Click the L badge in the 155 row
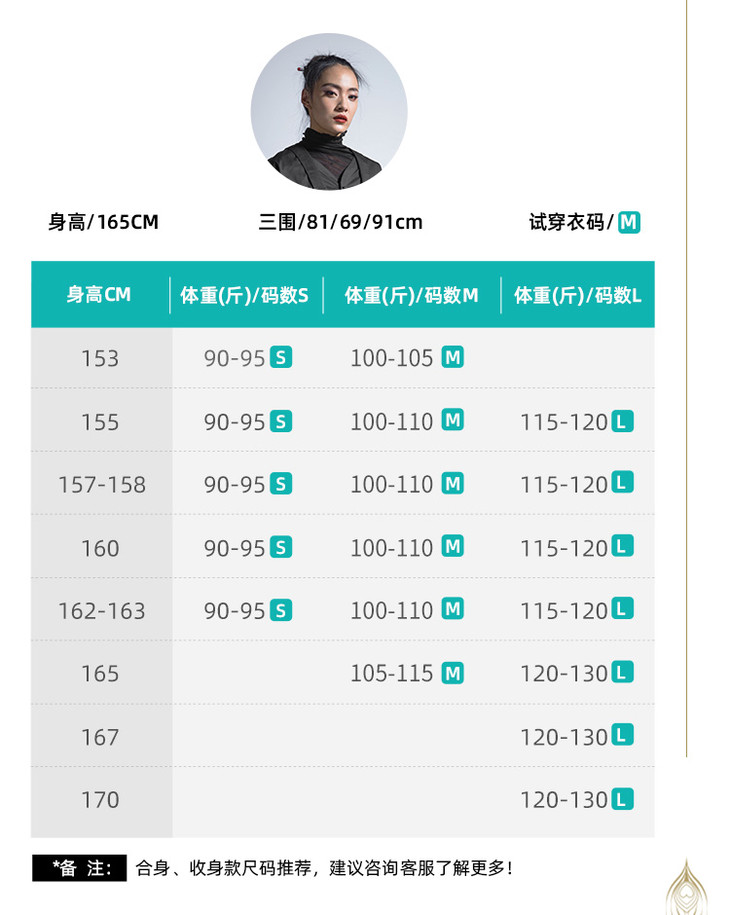This screenshot has height=915, width=730. (x=622, y=421)
